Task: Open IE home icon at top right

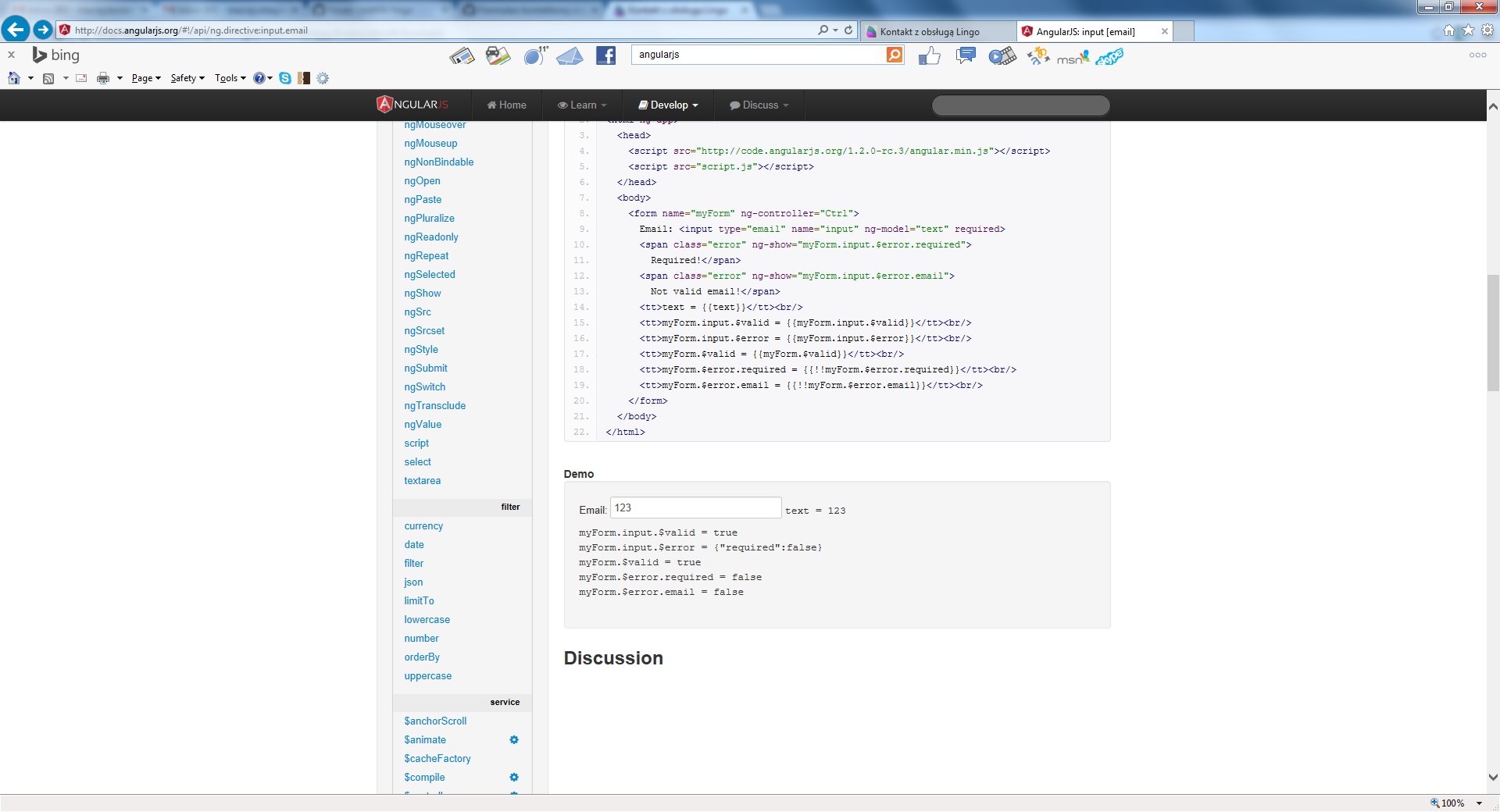Action: click(1449, 30)
